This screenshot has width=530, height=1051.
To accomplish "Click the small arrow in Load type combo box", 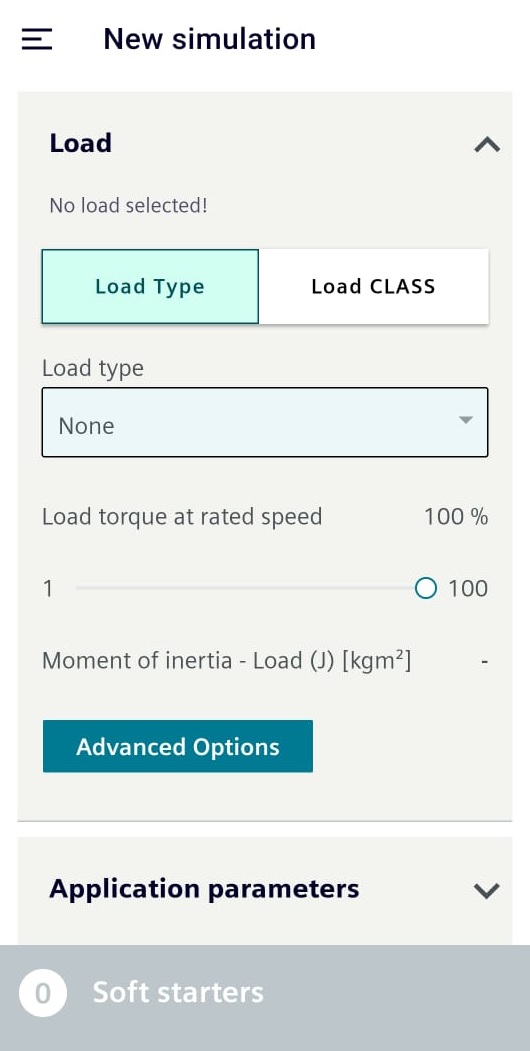I will (x=466, y=420).
